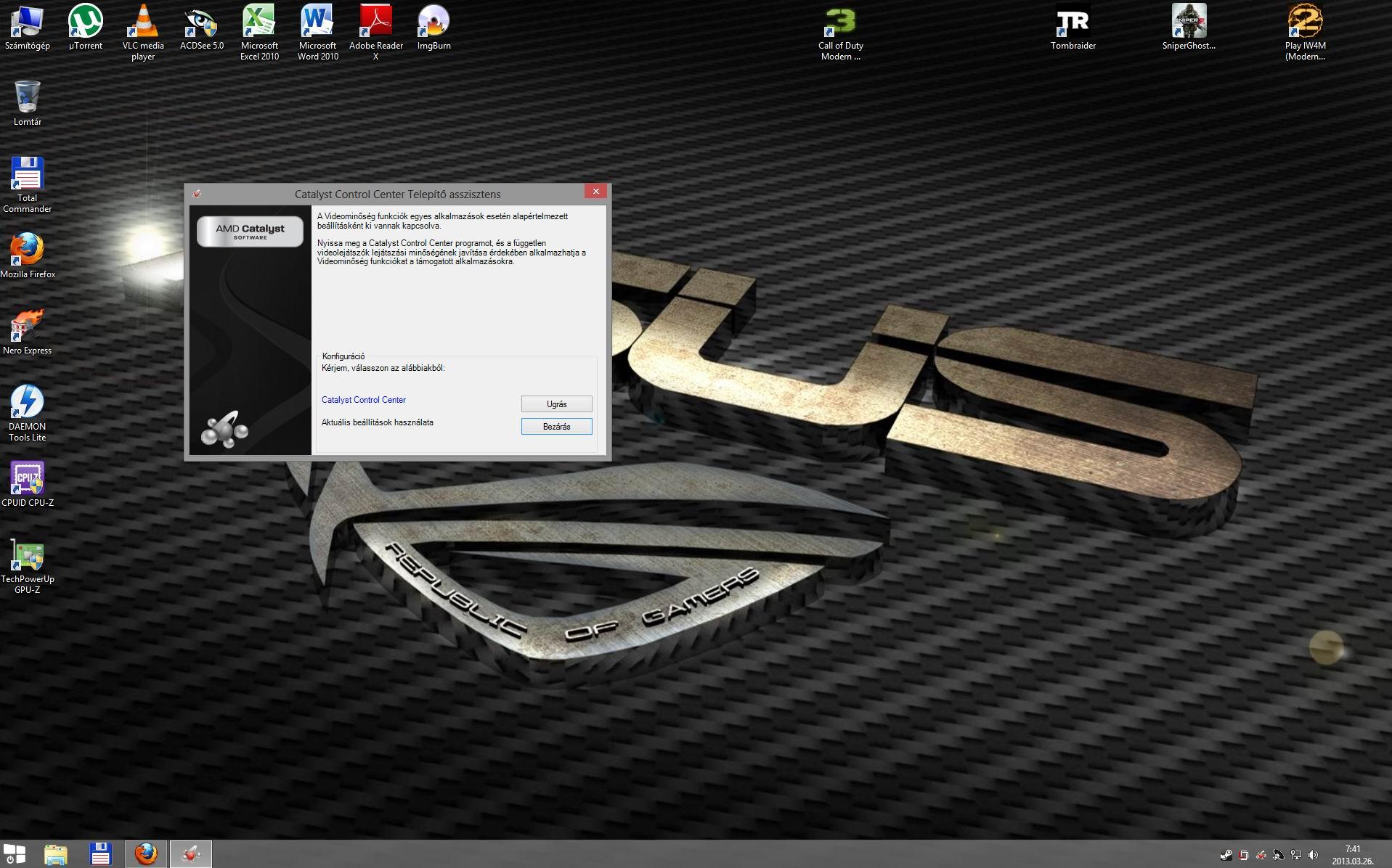
Task: Click 'Aktuális beállítások használata' text
Action: click(378, 422)
